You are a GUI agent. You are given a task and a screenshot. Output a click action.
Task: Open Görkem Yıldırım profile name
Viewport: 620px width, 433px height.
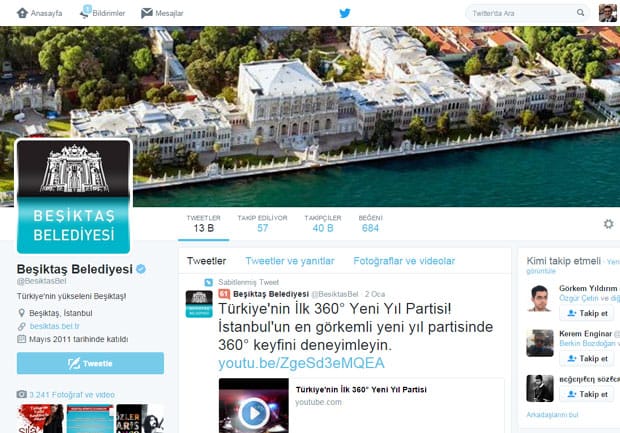pos(588,288)
